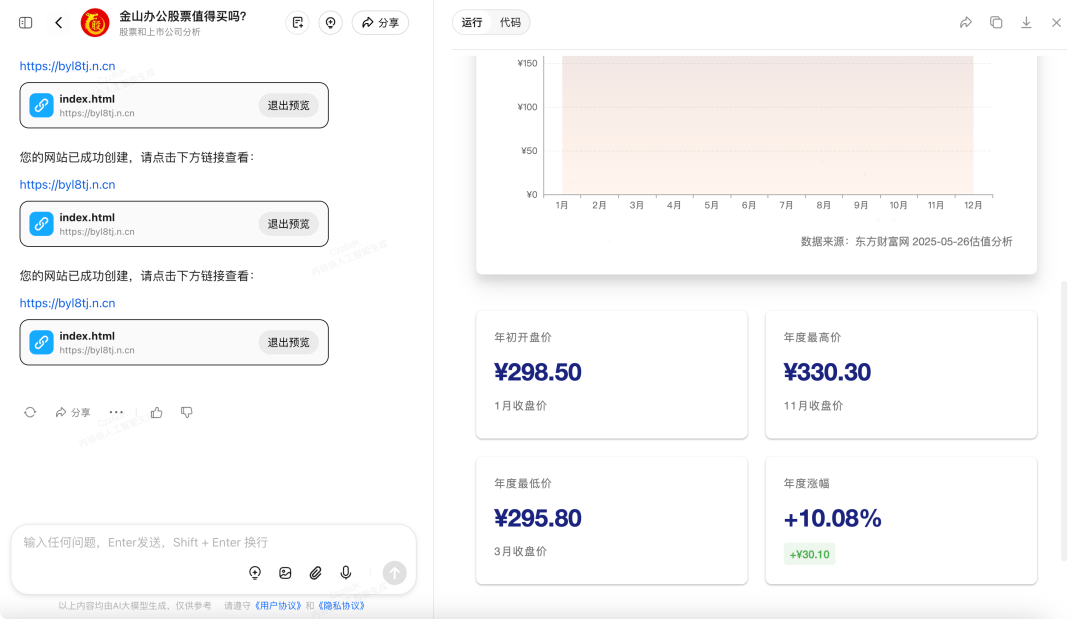
Task: Copy preview with duplicate icon
Action: pyautogui.click(x=996, y=23)
